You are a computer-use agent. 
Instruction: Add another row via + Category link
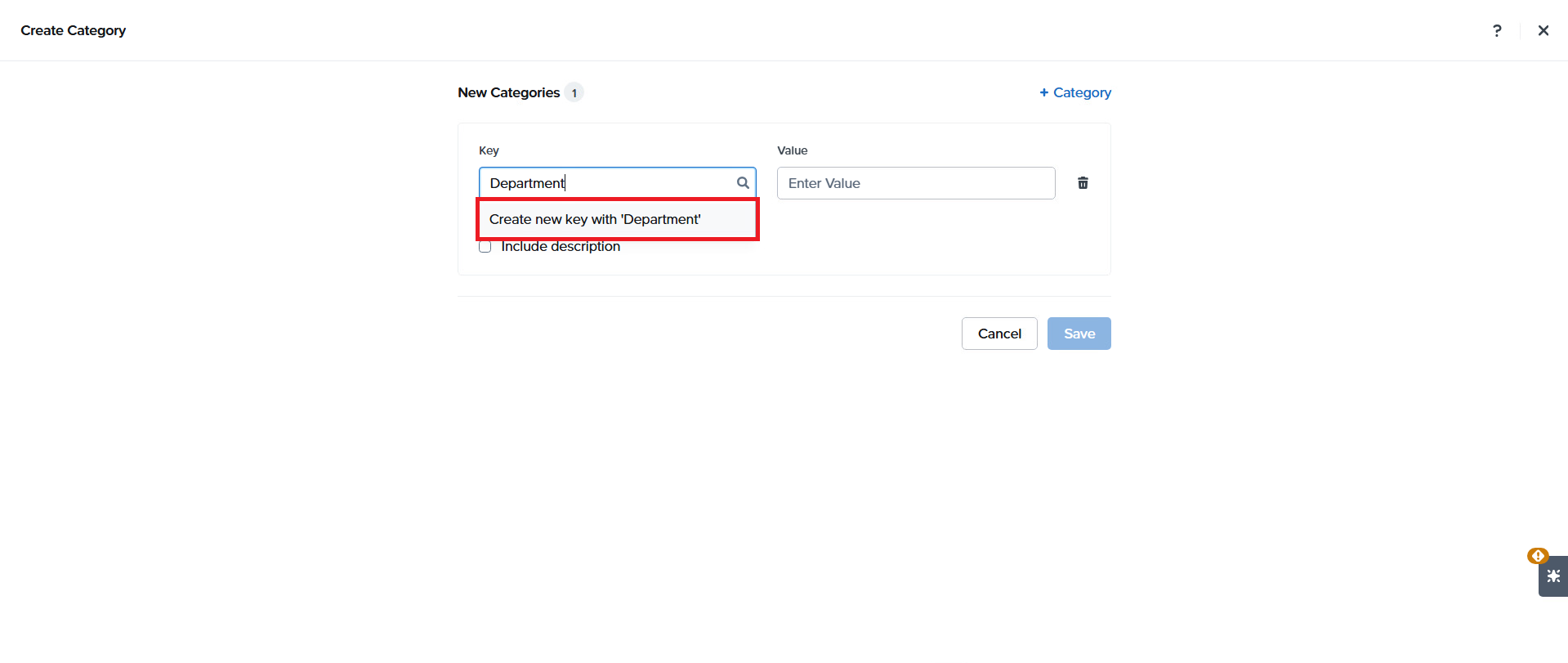(1074, 92)
